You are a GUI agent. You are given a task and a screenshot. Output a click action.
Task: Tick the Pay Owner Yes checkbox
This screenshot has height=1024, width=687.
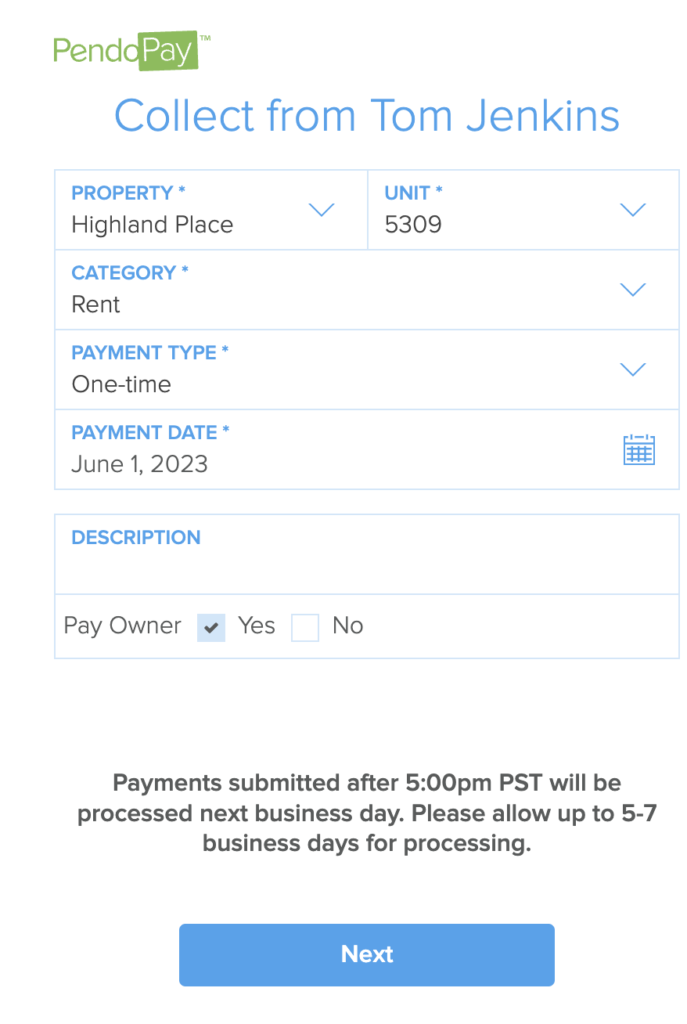(211, 628)
